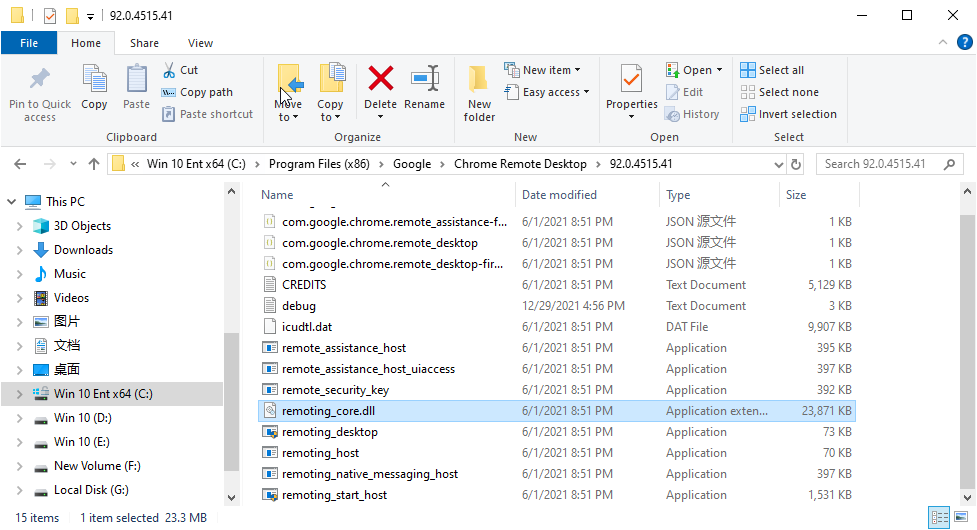Refresh the current folder view
This screenshot has width=977, height=530.
[796, 164]
